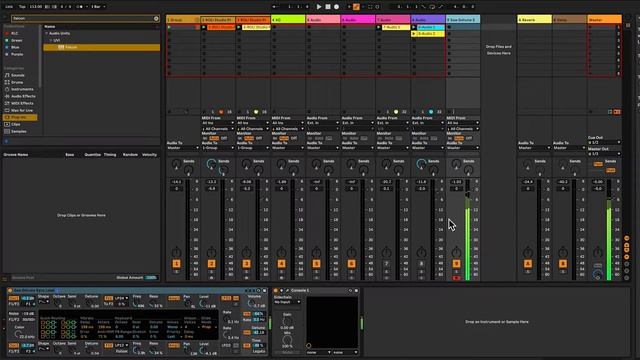
Task: Start playback with the transport Play button
Action: 319,7
